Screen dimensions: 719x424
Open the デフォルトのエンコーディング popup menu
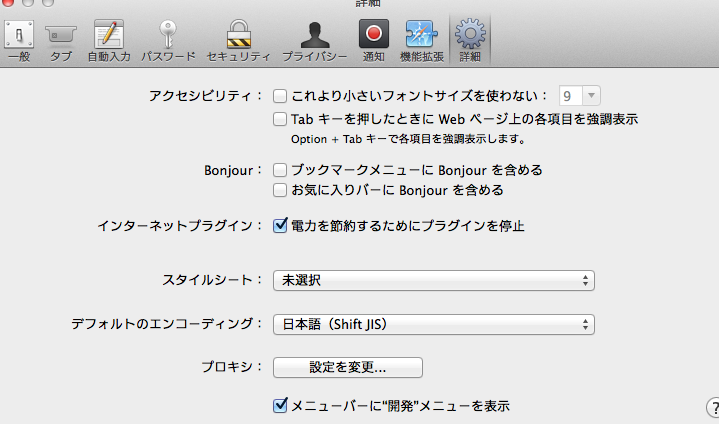point(434,324)
